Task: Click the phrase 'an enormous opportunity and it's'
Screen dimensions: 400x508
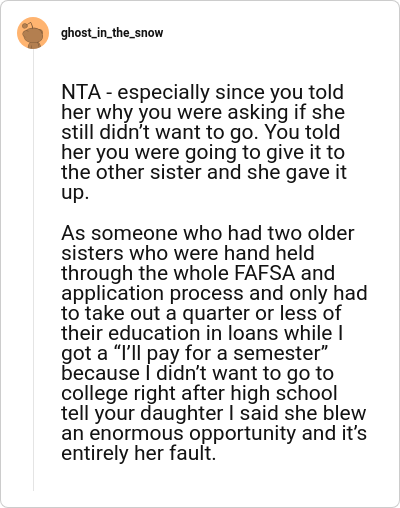Action: point(214,433)
